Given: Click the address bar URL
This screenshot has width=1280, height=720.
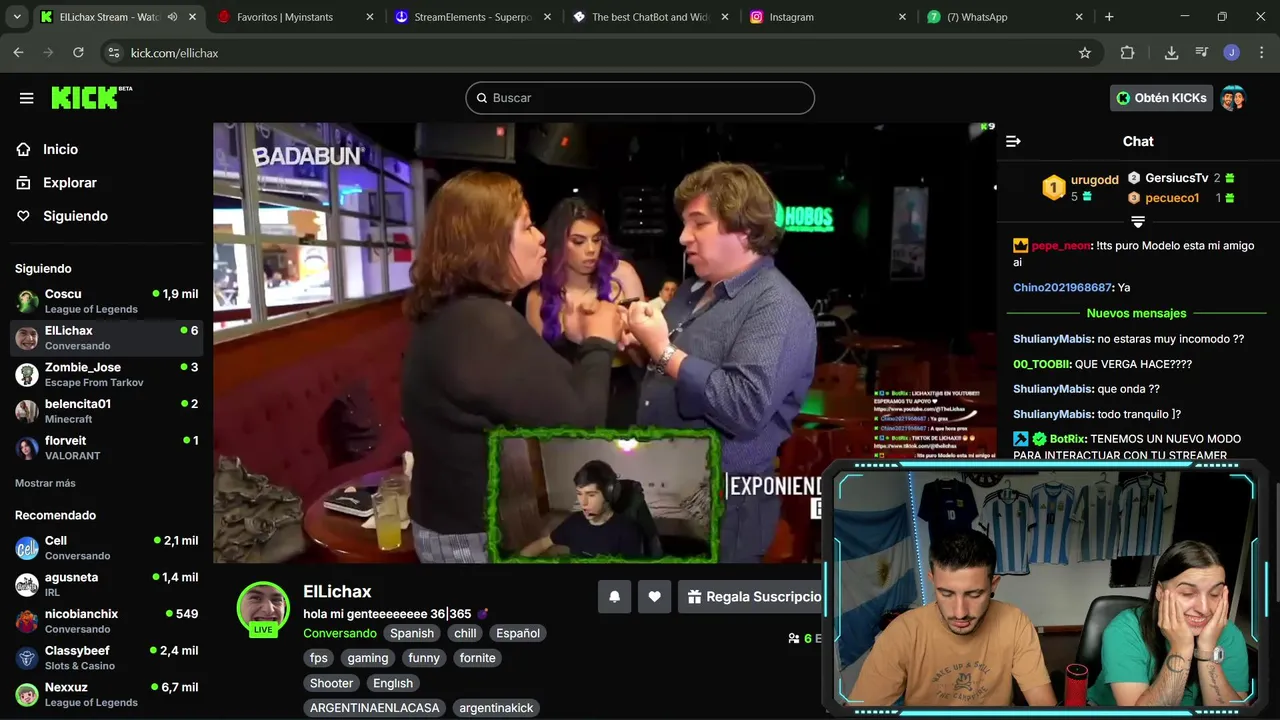Looking at the screenshot, I should click(x=174, y=53).
